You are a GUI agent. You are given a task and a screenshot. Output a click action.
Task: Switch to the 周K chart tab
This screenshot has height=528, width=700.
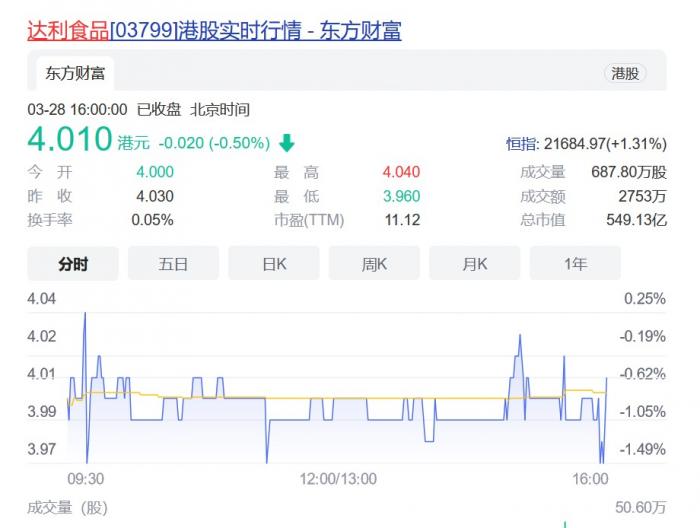point(374,264)
